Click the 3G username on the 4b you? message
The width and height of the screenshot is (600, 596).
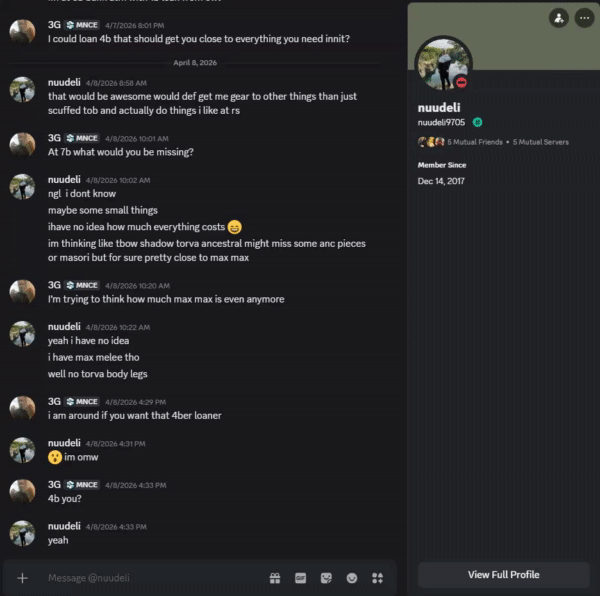[54, 485]
